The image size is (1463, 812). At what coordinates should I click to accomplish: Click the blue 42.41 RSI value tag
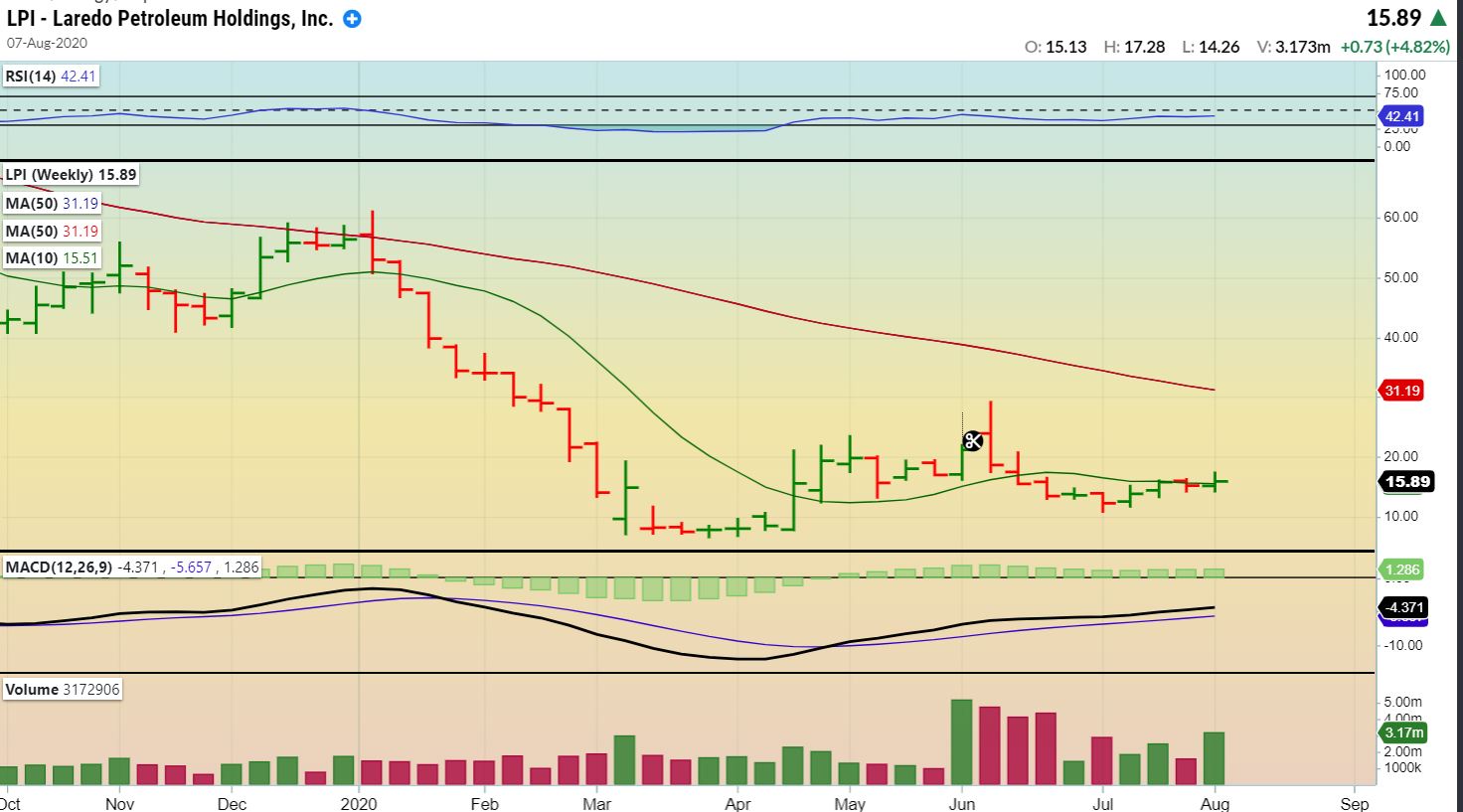coord(1402,116)
